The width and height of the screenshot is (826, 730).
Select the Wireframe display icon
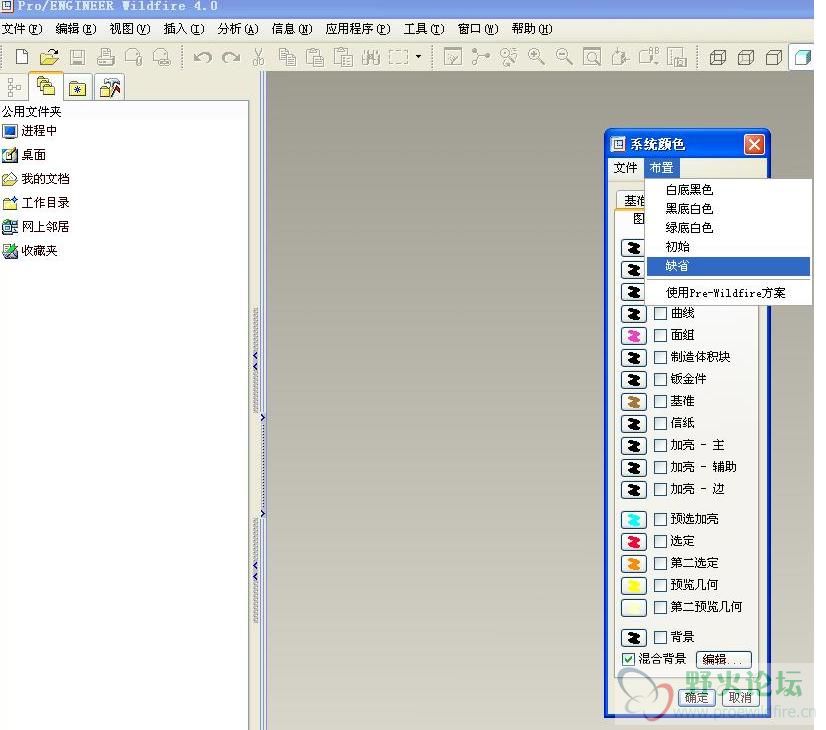pyautogui.click(x=717, y=57)
